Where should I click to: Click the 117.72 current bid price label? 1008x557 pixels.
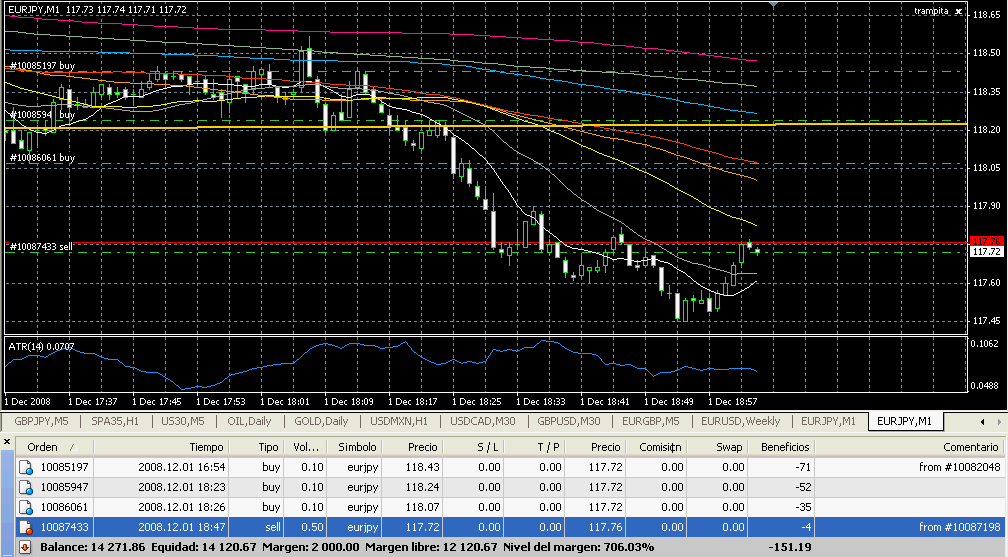click(986, 251)
